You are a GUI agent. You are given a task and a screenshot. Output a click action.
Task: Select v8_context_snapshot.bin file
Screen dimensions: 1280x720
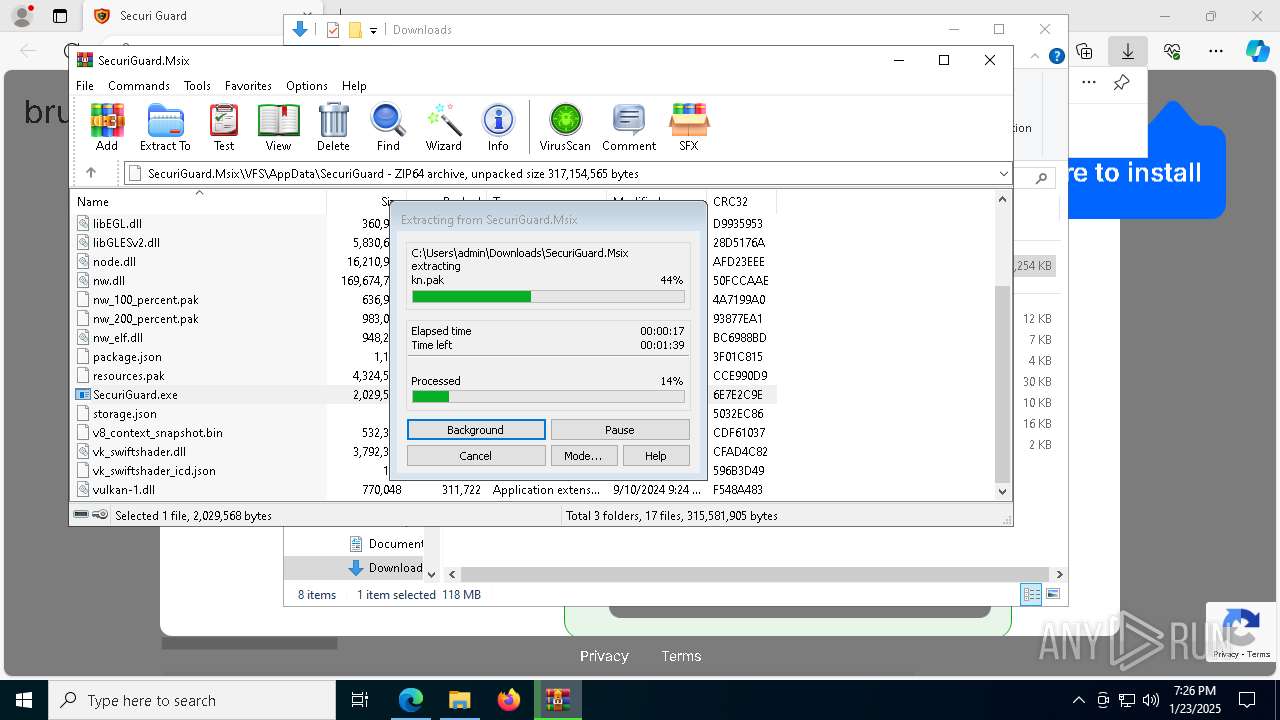tap(158, 432)
